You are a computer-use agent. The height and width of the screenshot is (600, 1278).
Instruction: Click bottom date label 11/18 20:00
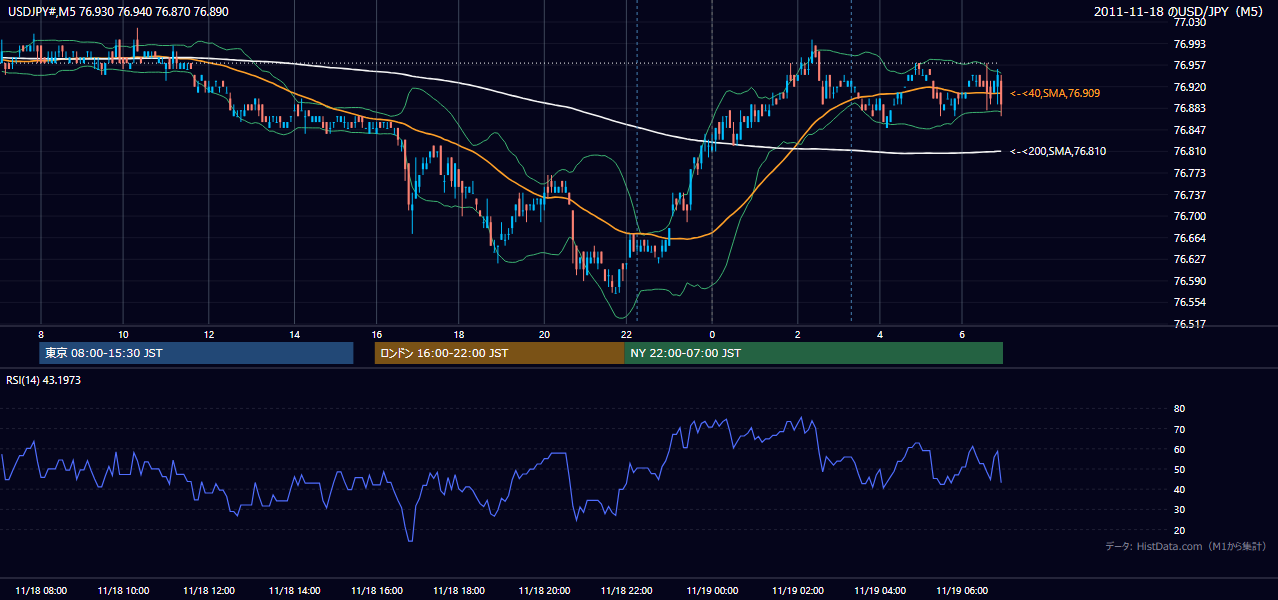[x=543, y=590]
